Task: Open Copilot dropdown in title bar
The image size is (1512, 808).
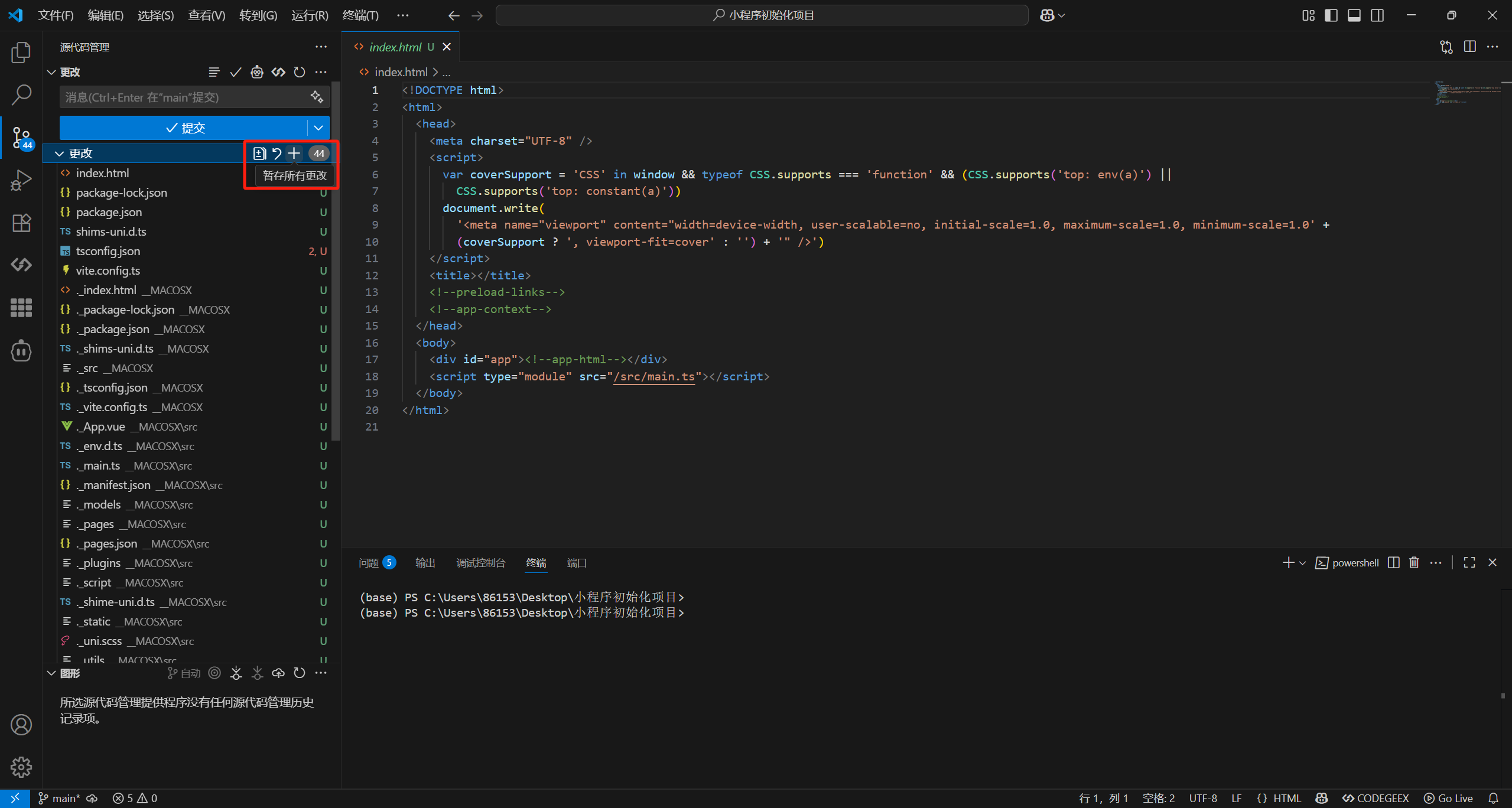Action: tap(1052, 15)
